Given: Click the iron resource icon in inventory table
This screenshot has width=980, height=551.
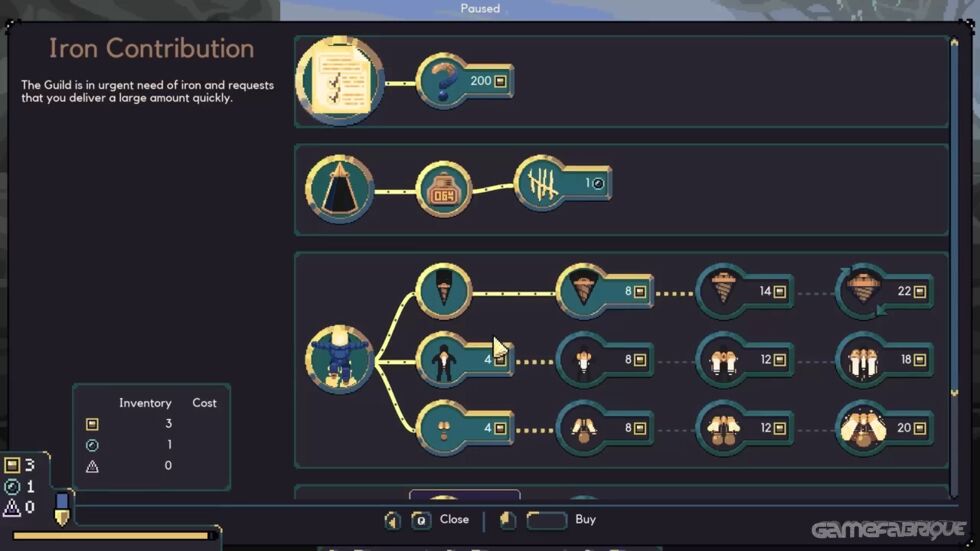Looking at the screenshot, I should 92,425.
